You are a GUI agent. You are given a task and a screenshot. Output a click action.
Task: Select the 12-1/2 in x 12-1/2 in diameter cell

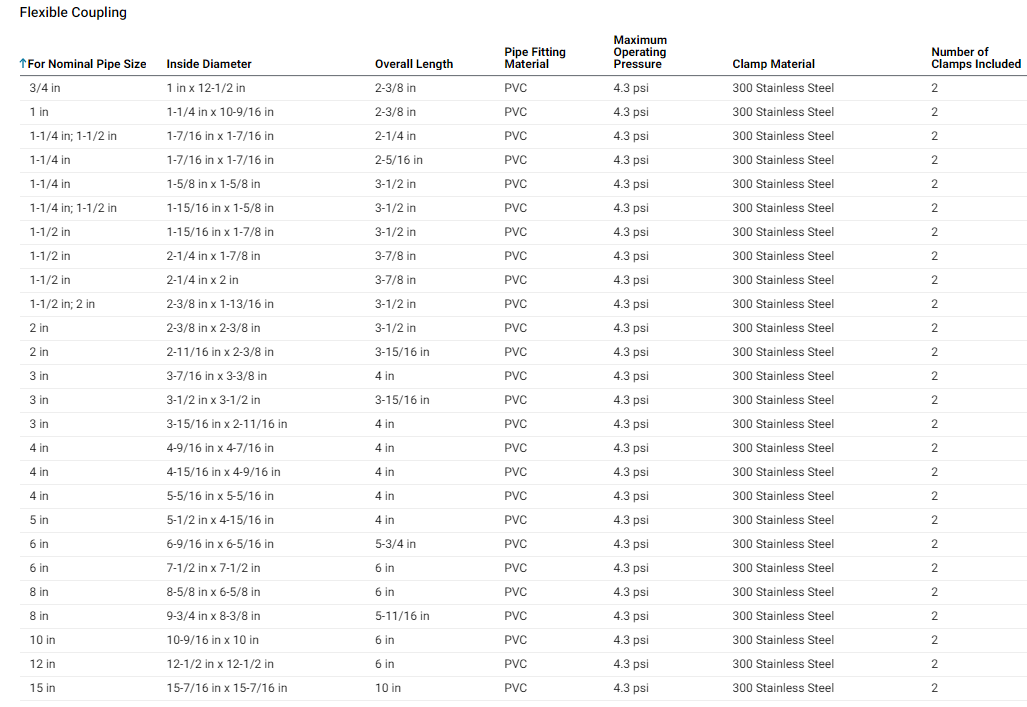pos(220,664)
